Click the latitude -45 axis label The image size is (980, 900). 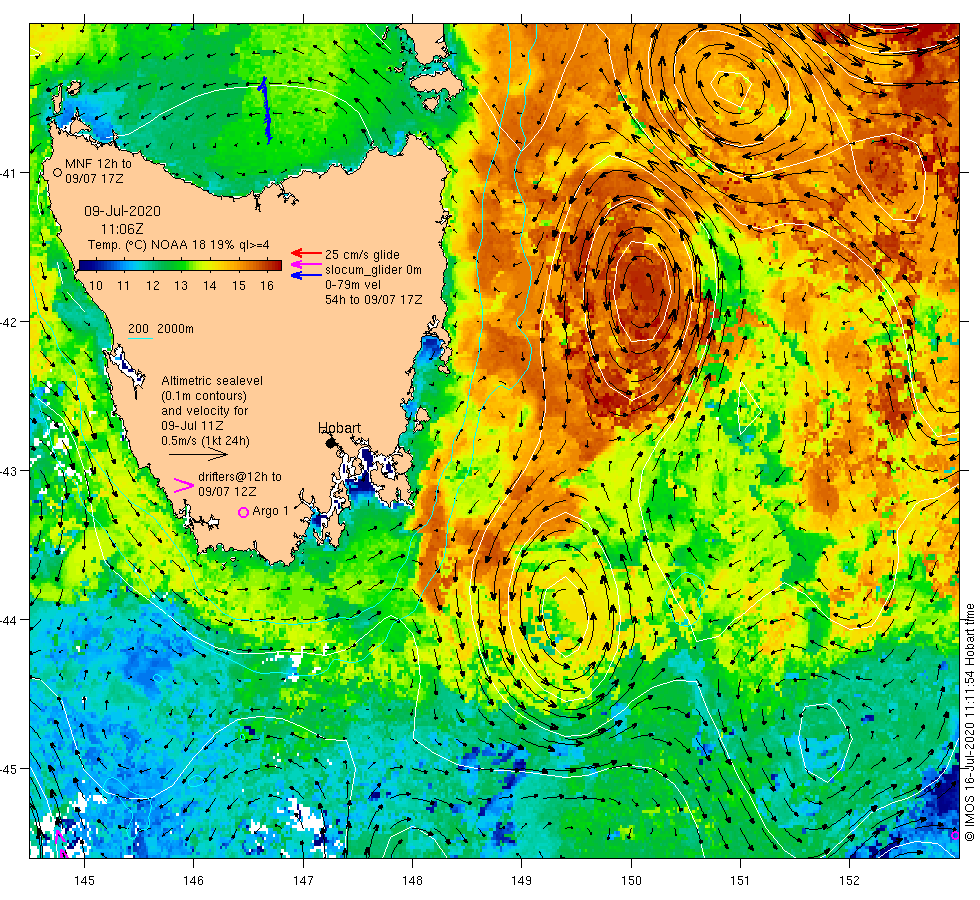[x=9, y=769]
